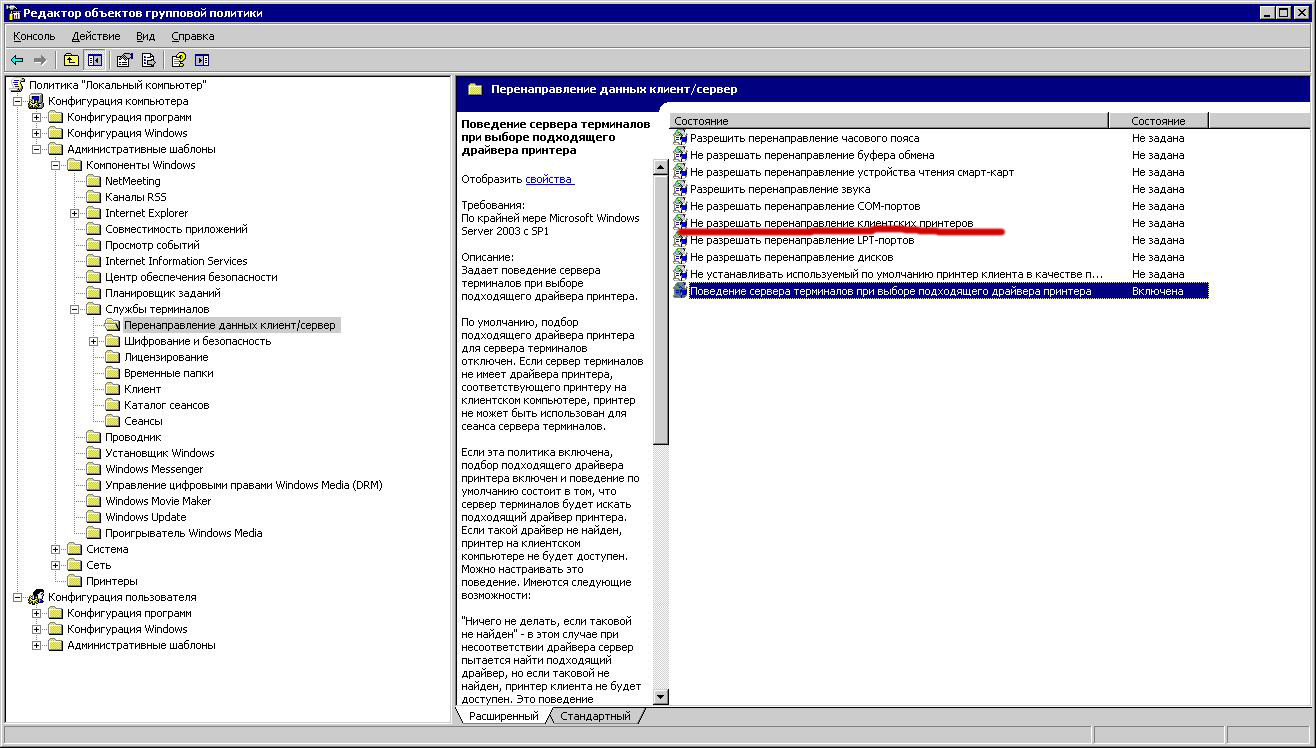Open Properties via the toolbar icon
This screenshot has height=748, width=1316.
tap(125, 60)
